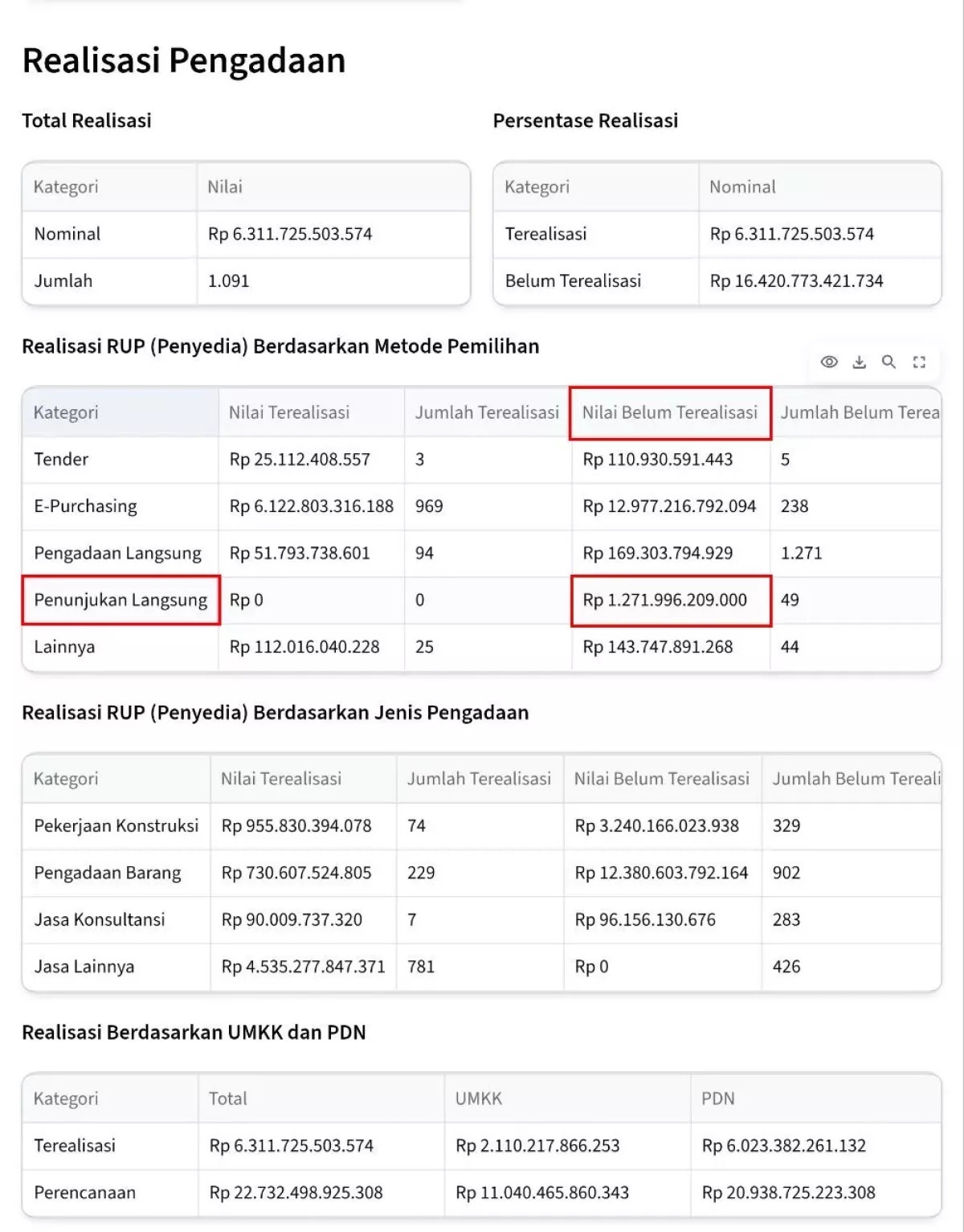This screenshot has height=1232, width=964.
Task: Click cell Rp 12.977.216.792.094
Action: [671, 506]
